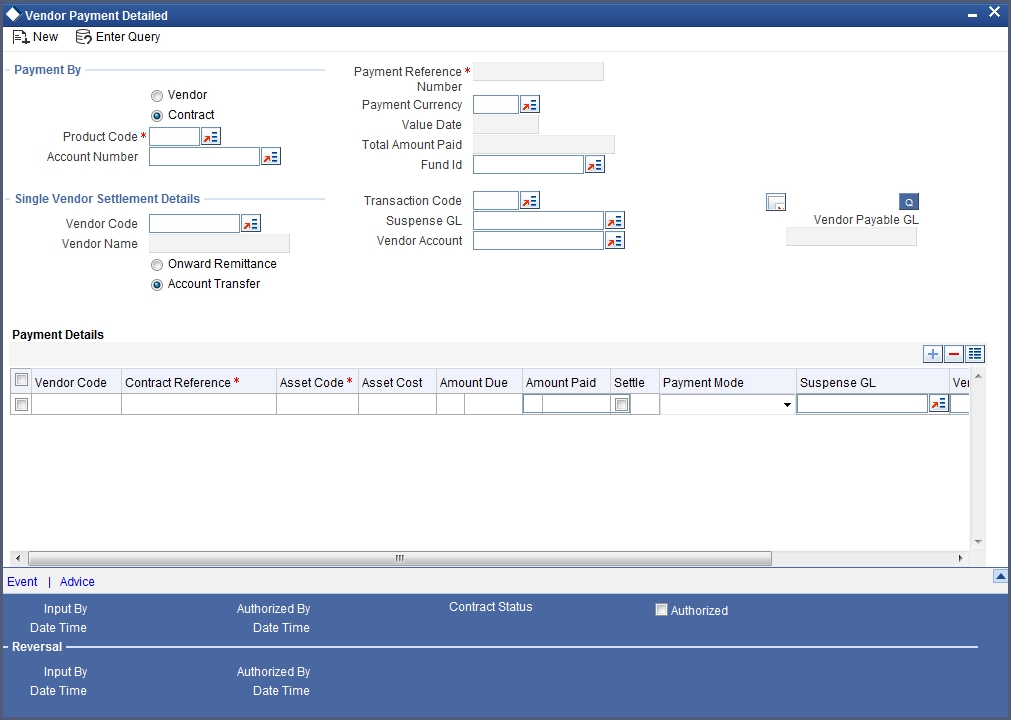This screenshot has height=720, width=1011.
Task: Open the Fund Id lookup icon
Action: (x=594, y=164)
